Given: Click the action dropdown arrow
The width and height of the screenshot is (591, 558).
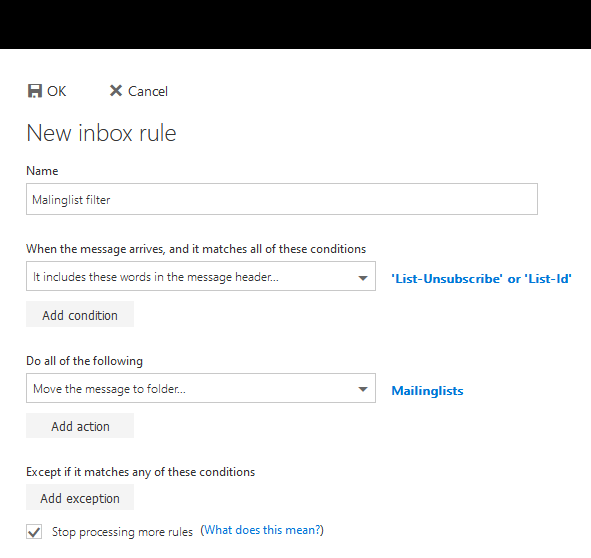Looking at the screenshot, I should click(x=363, y=389).
